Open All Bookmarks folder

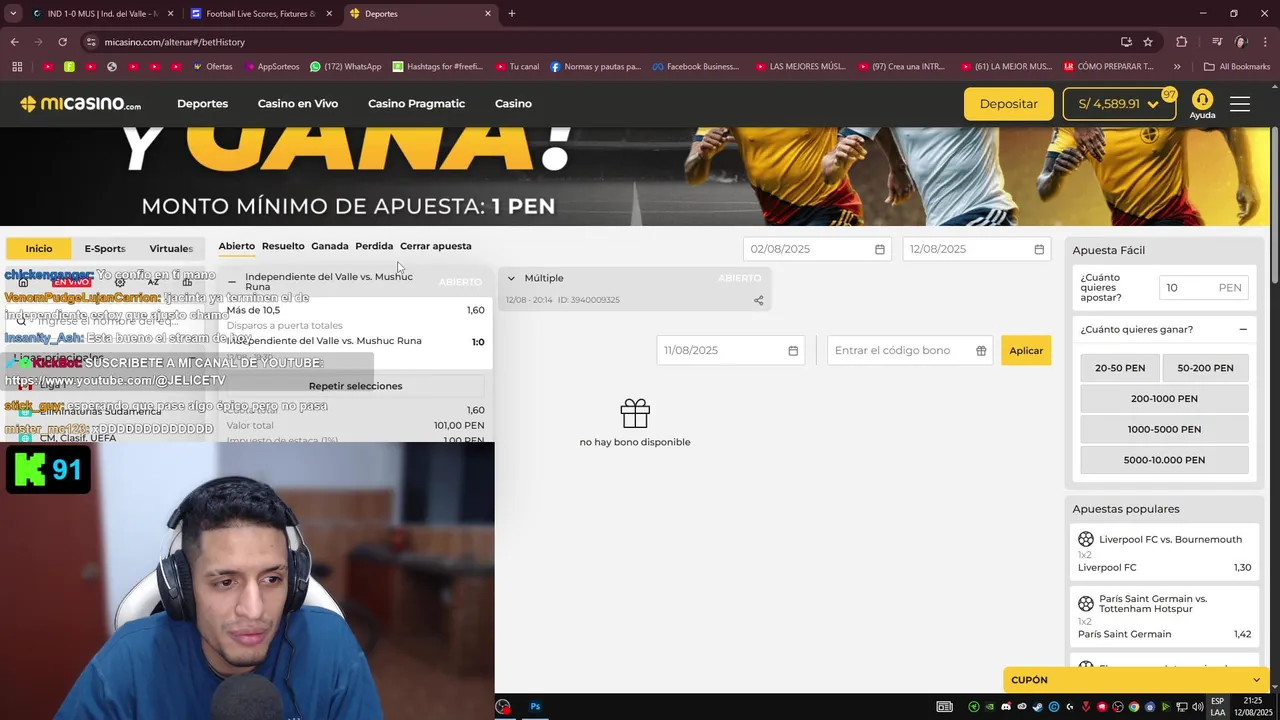click(1237, 67)
